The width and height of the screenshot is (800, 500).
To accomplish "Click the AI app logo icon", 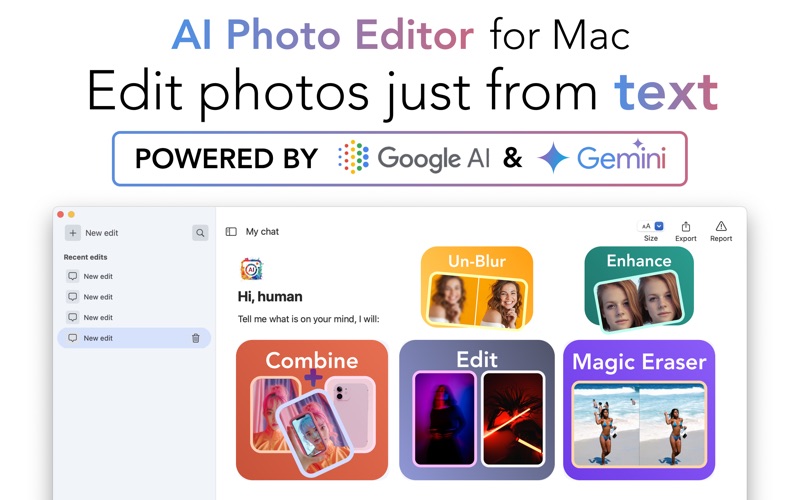I will (x=252, y=269).
